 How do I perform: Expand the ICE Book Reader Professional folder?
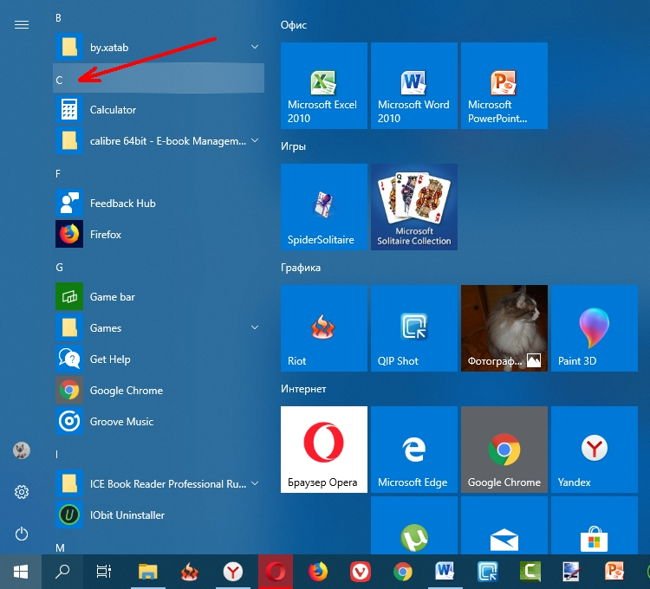[159, 484]
